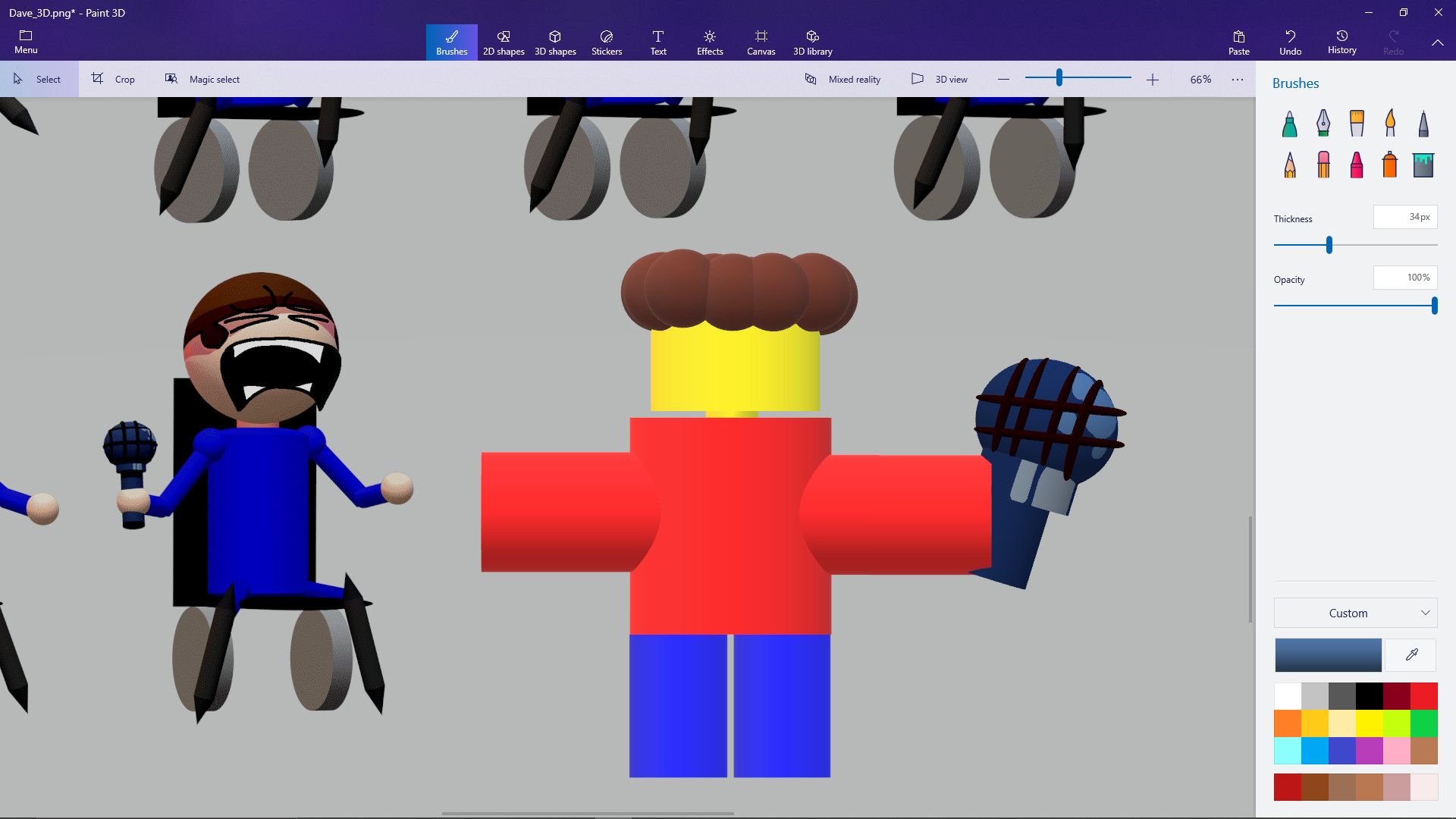
Task: Click the Thickness value field
Action: (1405, 217)
